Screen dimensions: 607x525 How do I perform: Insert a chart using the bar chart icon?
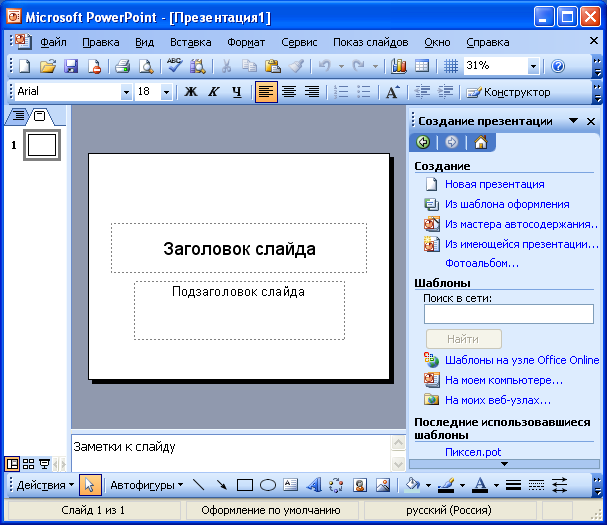click(x=399, y=66)
